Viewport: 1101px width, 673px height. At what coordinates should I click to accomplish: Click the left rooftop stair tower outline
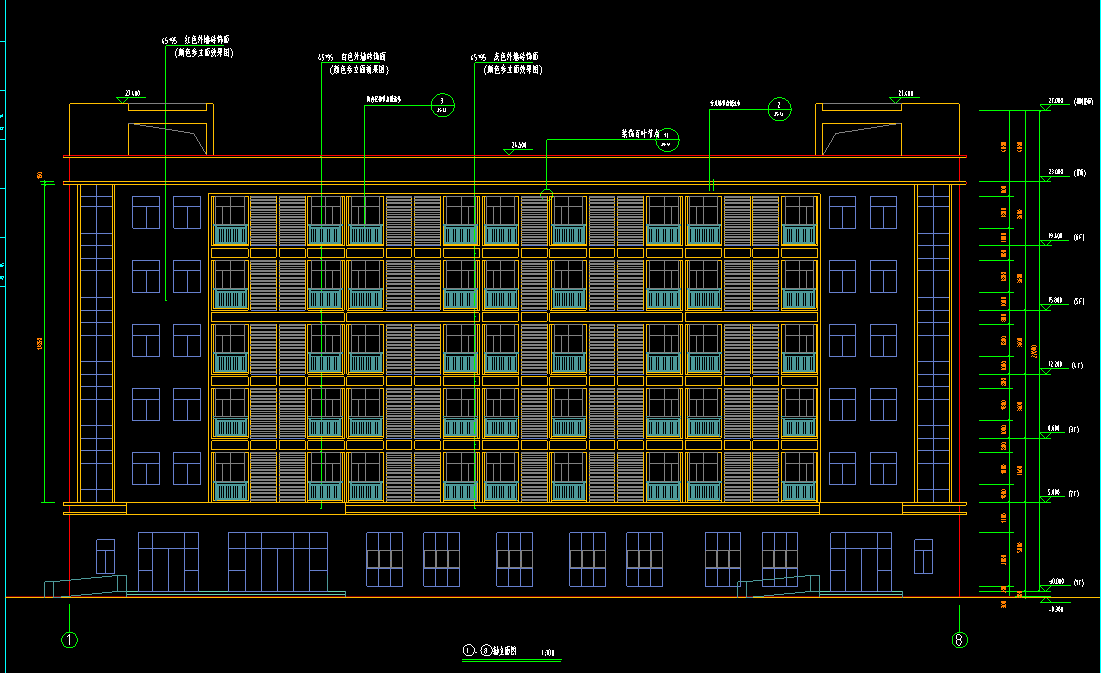click(139, 129)
